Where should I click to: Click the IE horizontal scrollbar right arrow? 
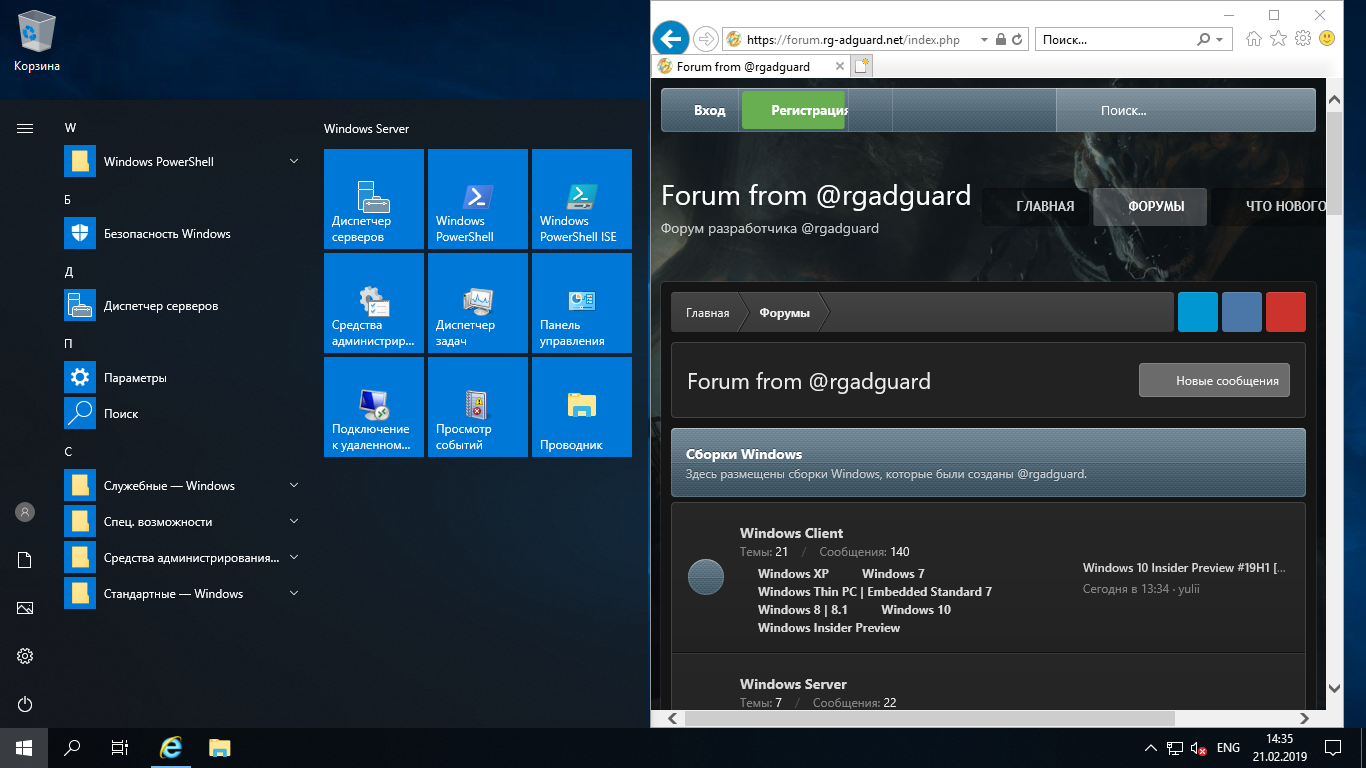[1303, 718]
